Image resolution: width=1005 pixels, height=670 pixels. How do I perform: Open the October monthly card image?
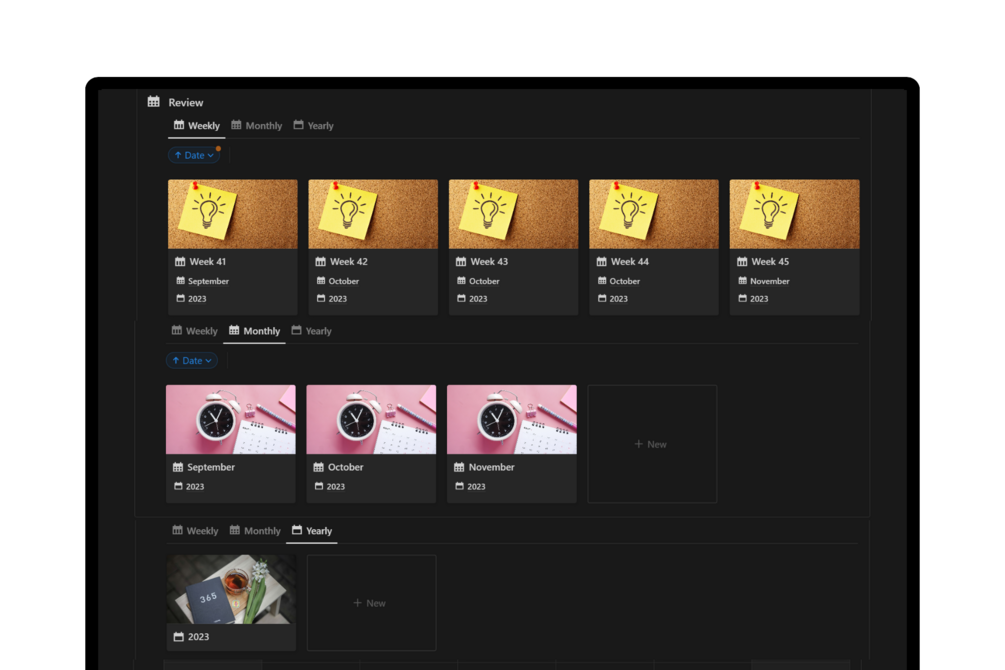click(x=371, y=419)
